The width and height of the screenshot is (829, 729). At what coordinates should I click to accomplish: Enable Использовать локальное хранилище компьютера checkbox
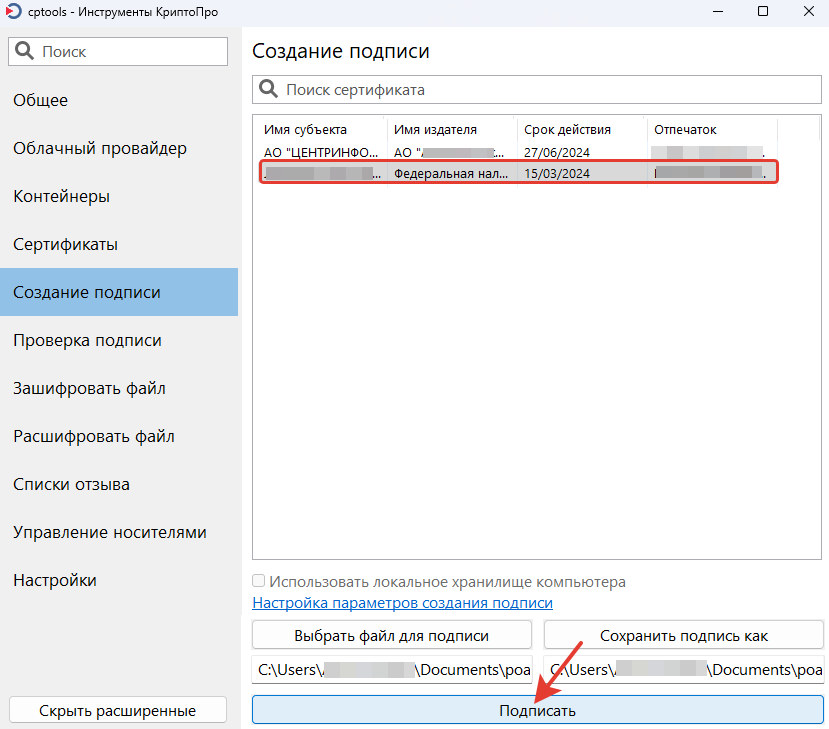(x=259, y=581)
